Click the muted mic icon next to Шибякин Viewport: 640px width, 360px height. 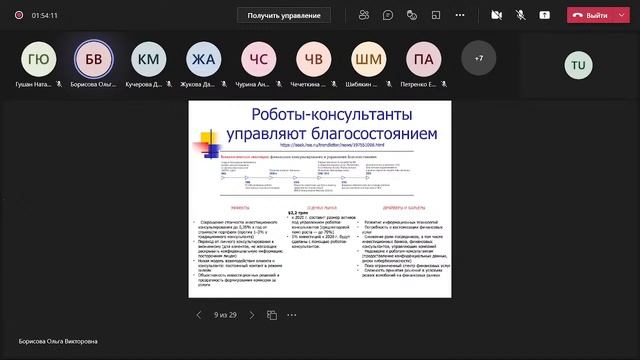389,84
